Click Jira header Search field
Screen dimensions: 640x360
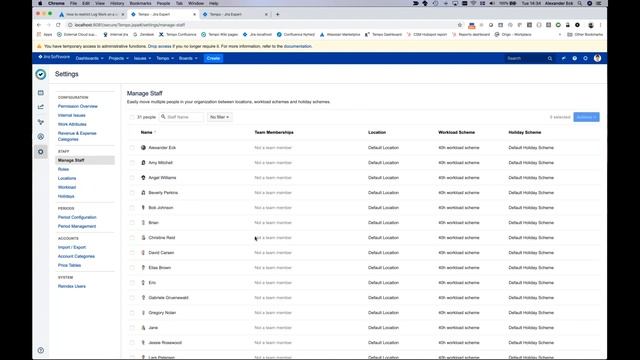(x=529, y=58)
